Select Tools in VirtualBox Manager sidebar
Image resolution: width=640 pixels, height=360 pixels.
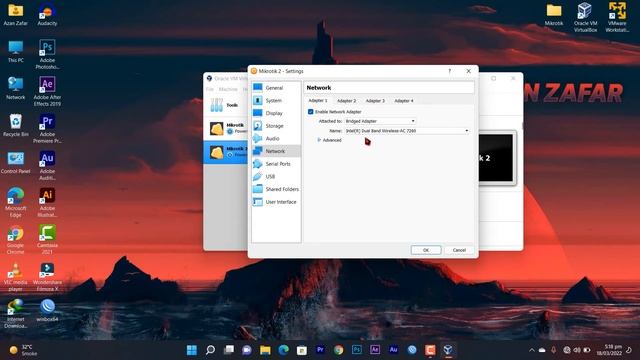(225, 105)
